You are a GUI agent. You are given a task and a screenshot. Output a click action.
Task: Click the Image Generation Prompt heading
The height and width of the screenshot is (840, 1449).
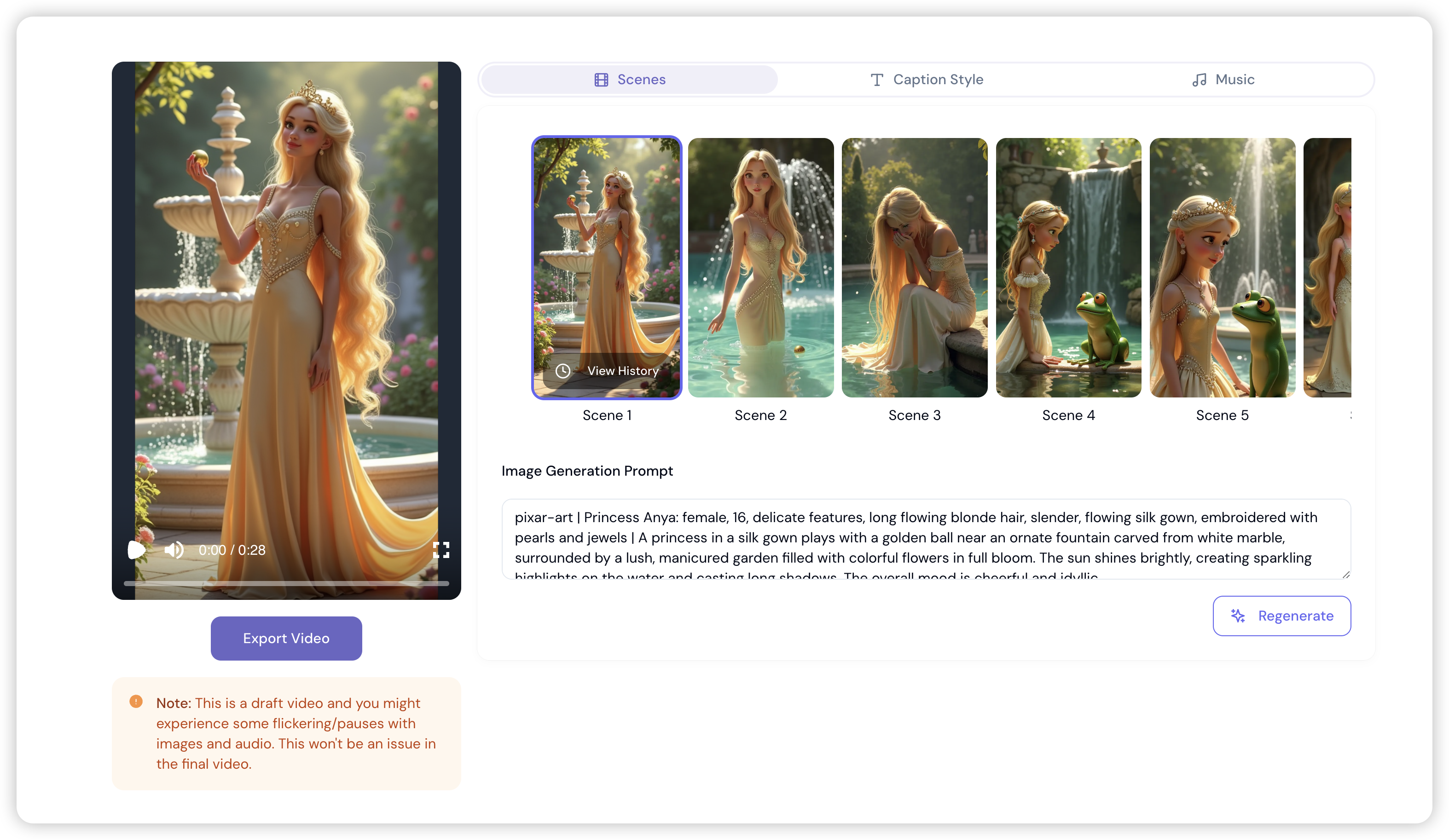(x=587, y=471)
